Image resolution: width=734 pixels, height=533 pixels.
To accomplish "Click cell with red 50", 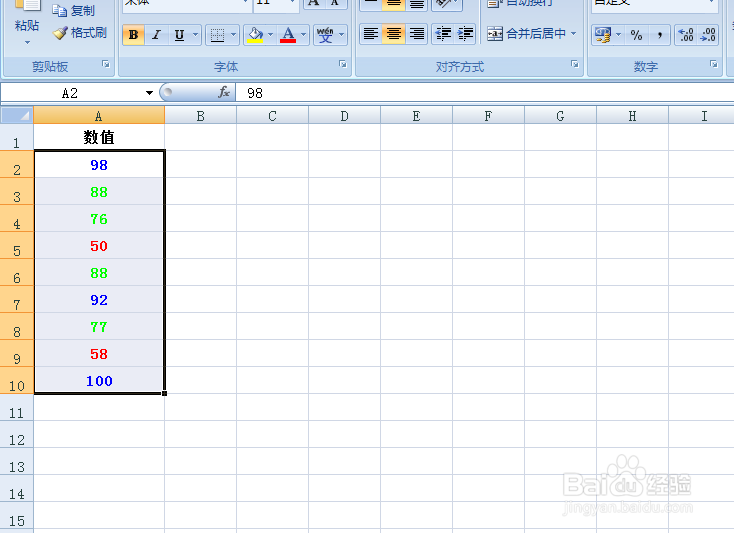I will [x=99, y=246].
